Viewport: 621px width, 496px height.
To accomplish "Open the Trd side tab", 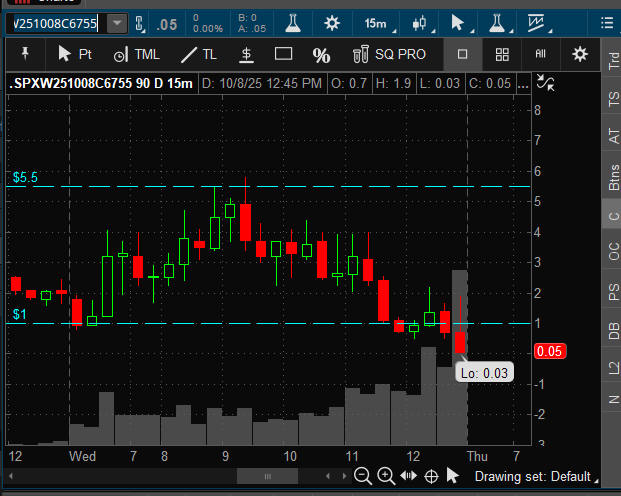I will (613, 59).
